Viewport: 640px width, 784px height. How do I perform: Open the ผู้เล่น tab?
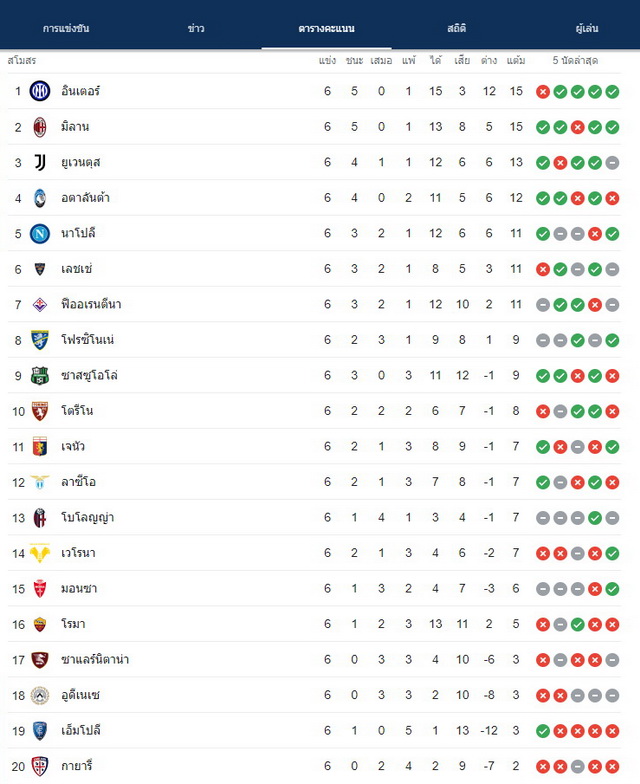pyautogui.click(x=586, y=28)
